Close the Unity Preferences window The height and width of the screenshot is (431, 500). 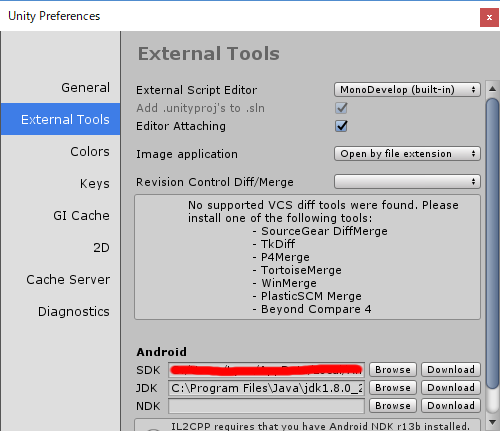coord(489,17)
